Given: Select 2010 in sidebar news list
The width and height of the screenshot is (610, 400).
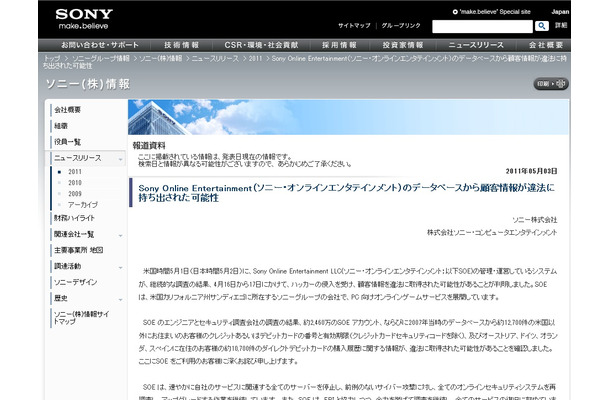Looking at the screenshot, I should tap(75, 182).
